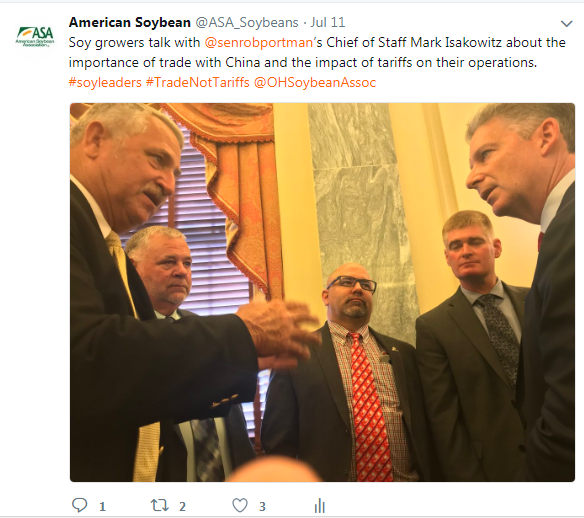
Task: Follow the @senrobportman mention link
Action: coord(258,42)
